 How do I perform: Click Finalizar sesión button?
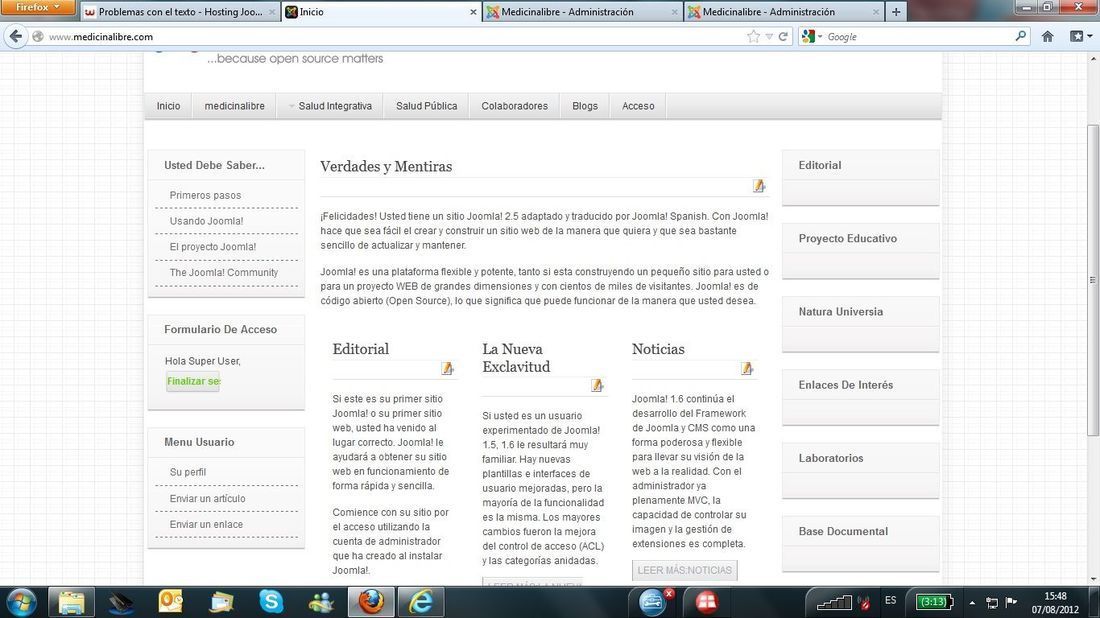coord(193,381)
